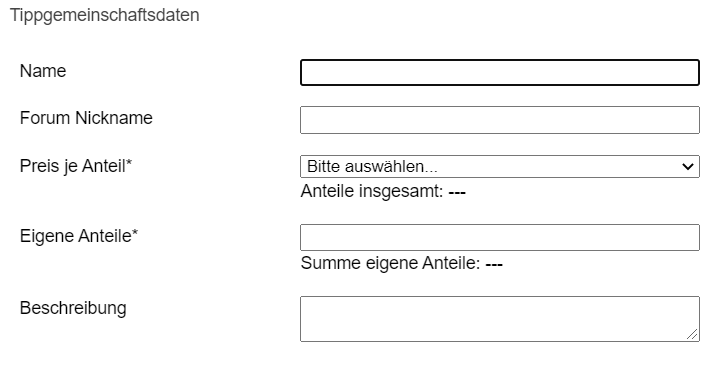Click the asterisk after Eigene Anteile
This screenshot has width=712, height=372.
pyautogui.click(x=135, y=233)
